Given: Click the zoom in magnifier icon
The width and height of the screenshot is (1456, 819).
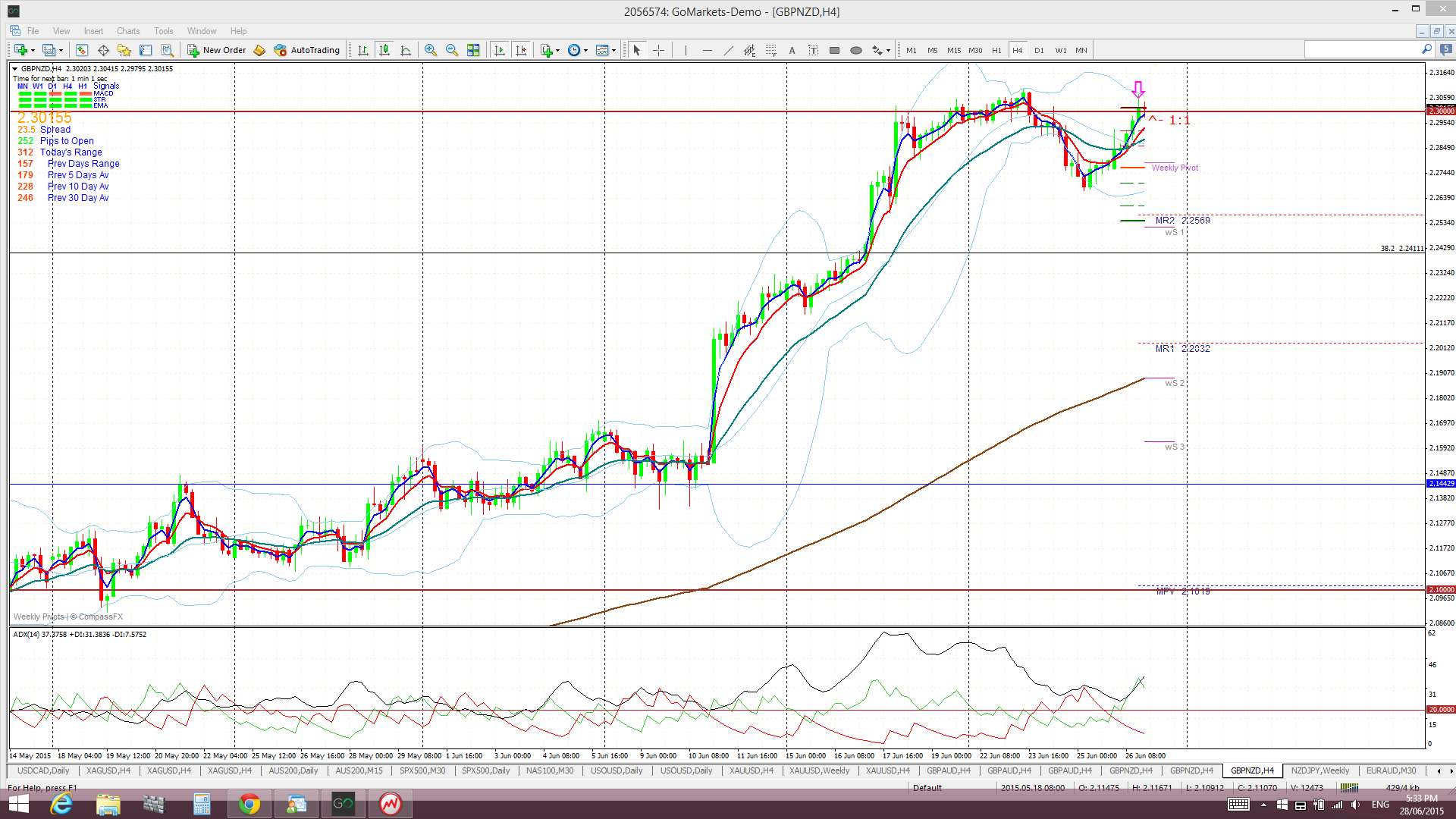Looking at the screenshot, I should point(430,50).
